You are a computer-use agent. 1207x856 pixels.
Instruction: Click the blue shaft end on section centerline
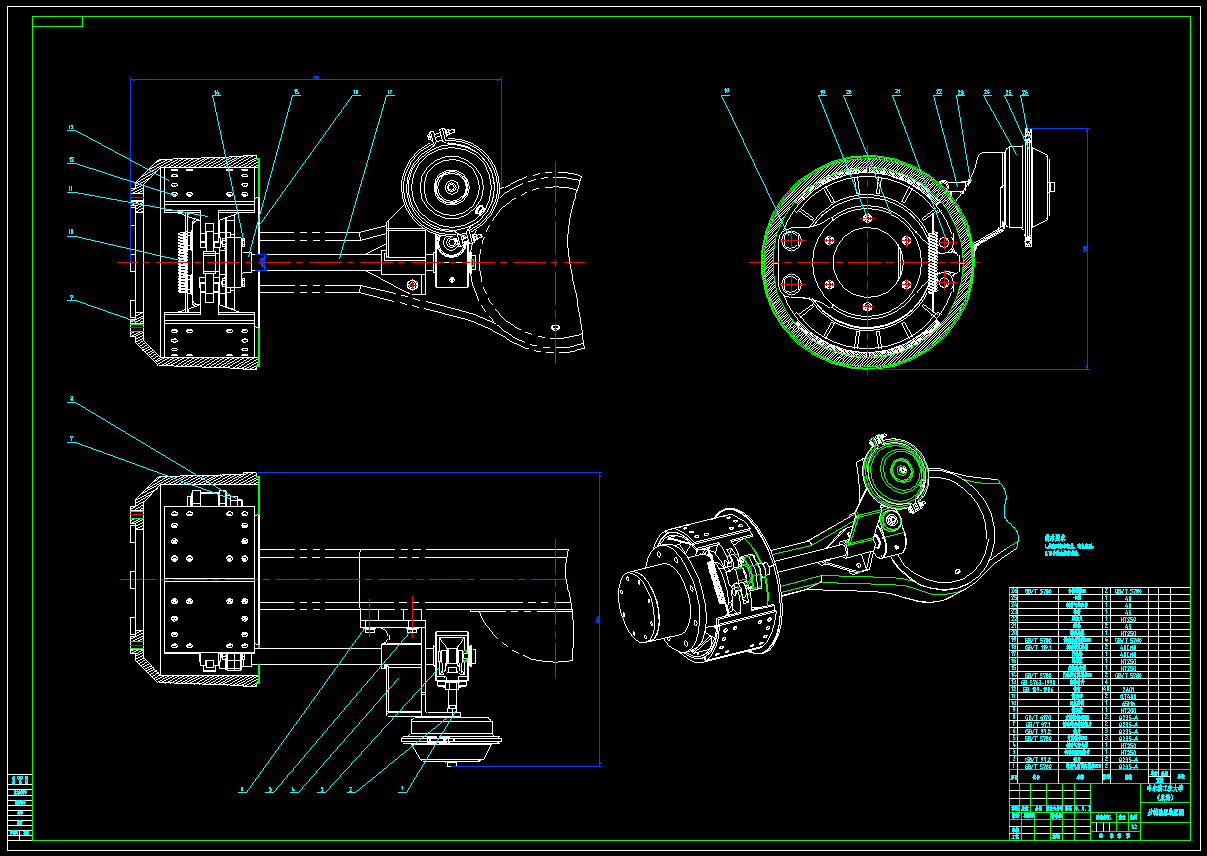(x=262, y=262)
